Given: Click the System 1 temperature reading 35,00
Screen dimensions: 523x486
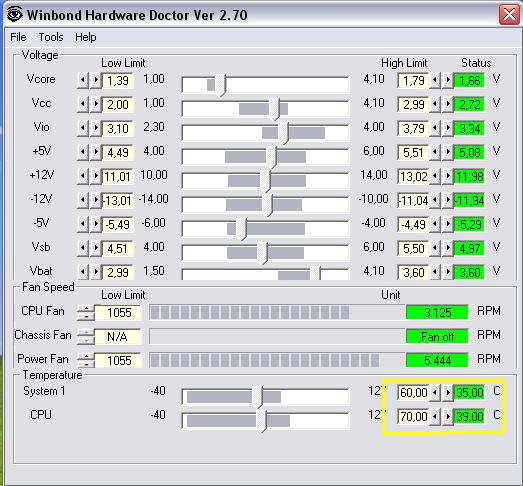Looking at the screenshot, I should [469, 393].
